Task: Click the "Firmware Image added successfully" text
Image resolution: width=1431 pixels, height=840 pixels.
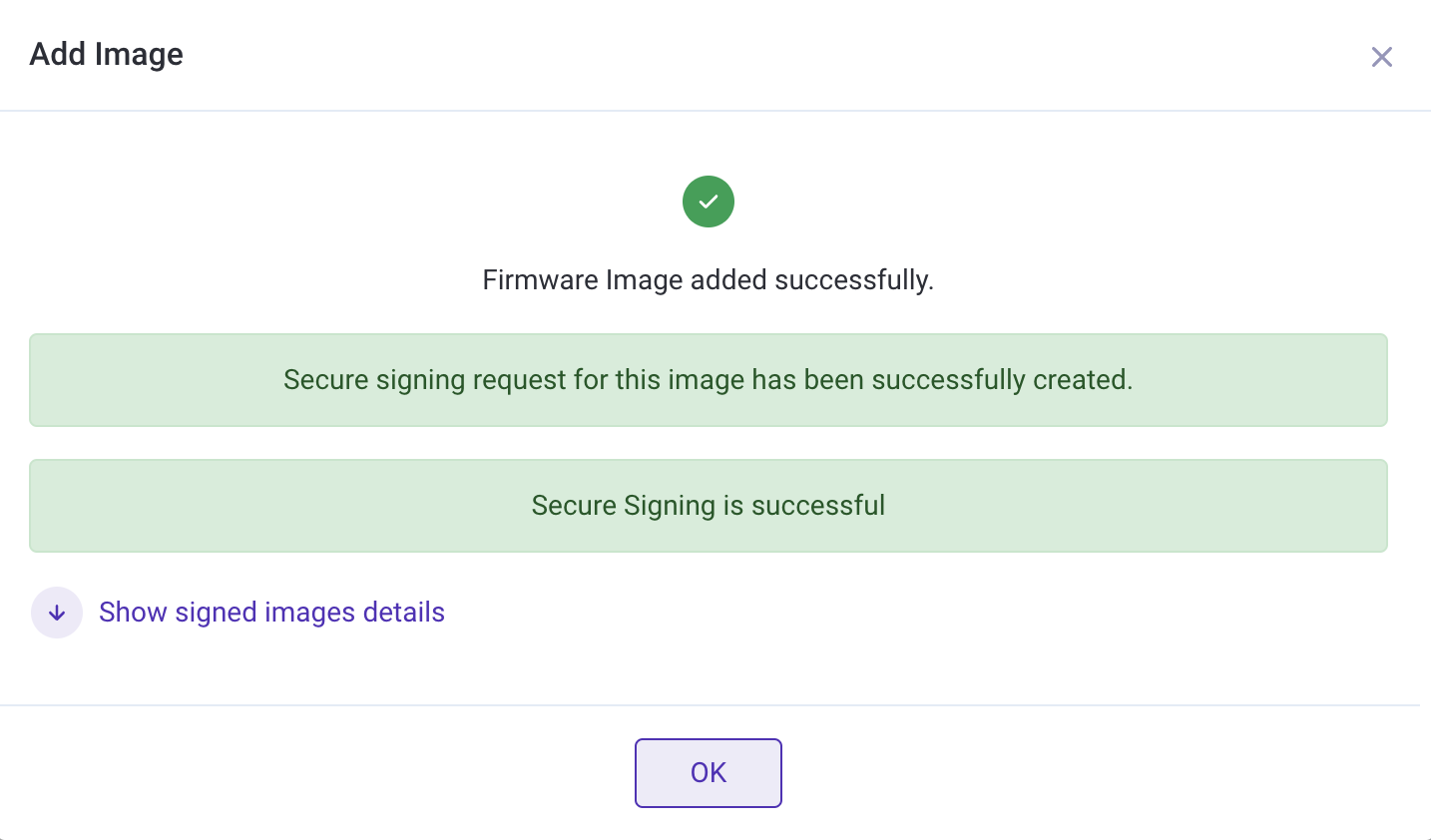Action: (709, 280)
